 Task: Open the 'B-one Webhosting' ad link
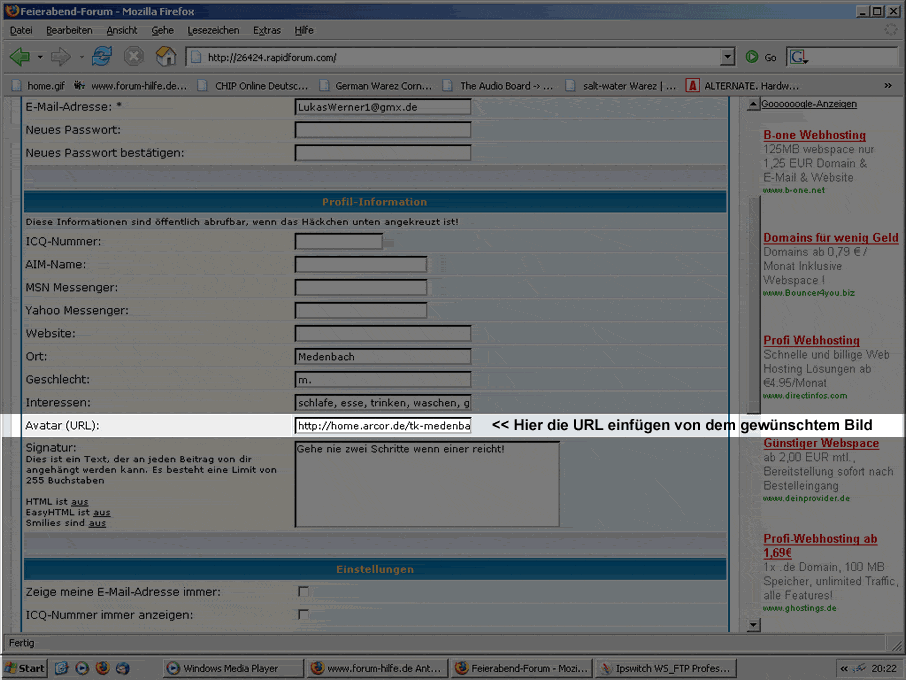(x=814, y=135)
